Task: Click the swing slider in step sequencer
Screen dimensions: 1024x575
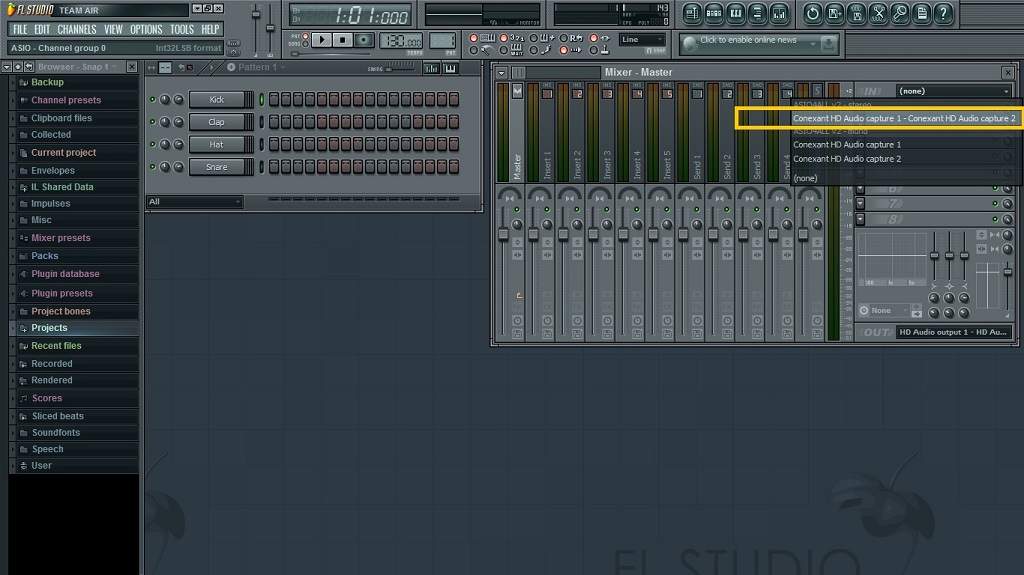Action: point(399,68)
